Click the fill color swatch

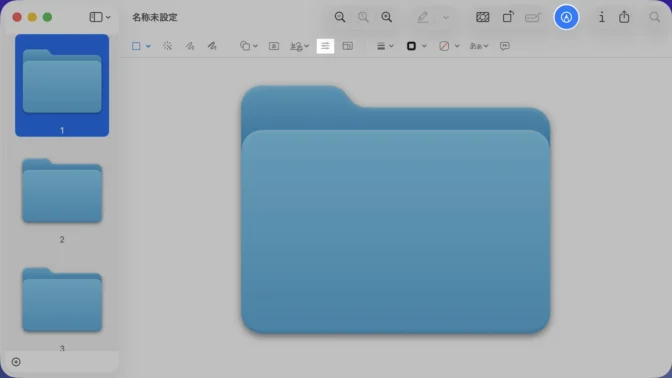(444, 46)
